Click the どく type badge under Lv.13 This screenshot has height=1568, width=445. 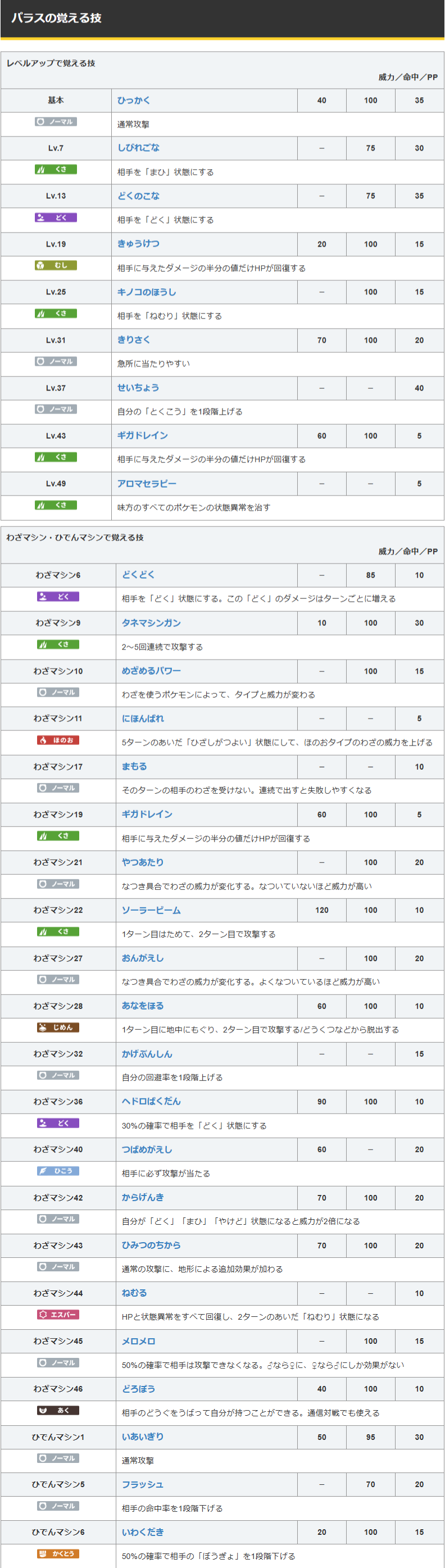(56, 217)
